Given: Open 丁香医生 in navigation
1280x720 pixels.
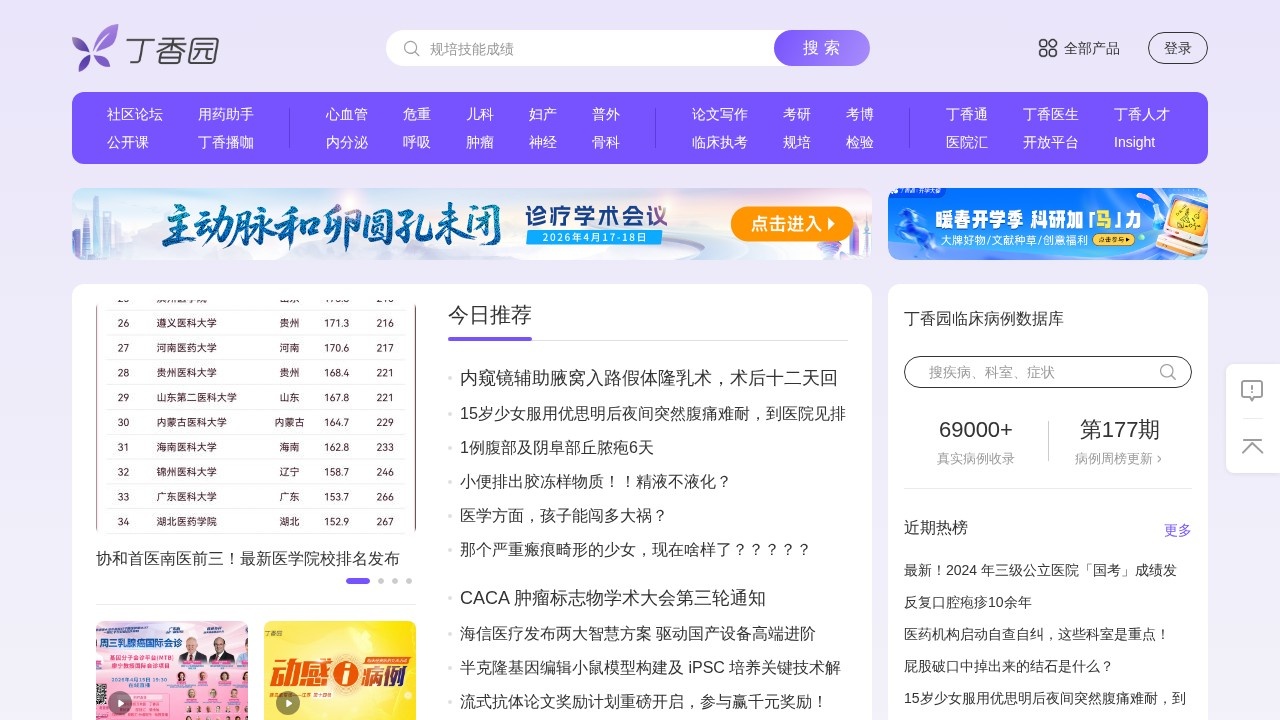Looking at the screenshot, I should click(1051, 114).
